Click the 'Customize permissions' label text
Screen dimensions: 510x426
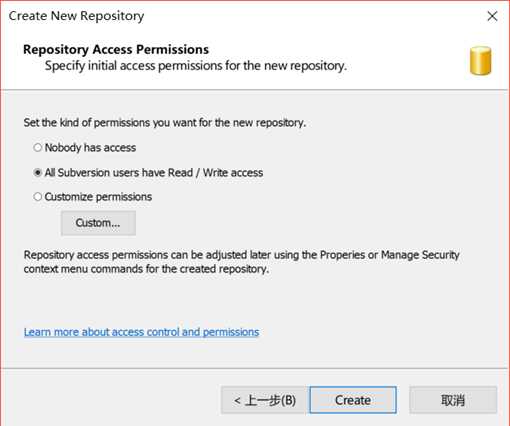(98, 197)
